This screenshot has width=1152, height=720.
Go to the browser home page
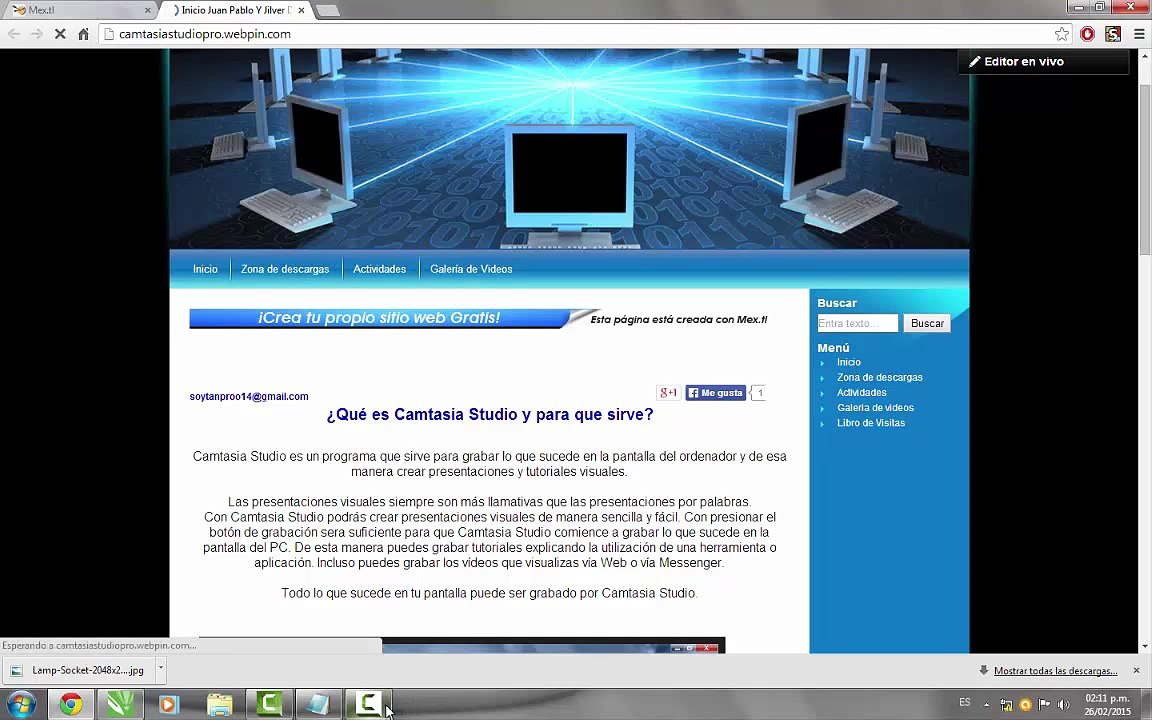84,35
